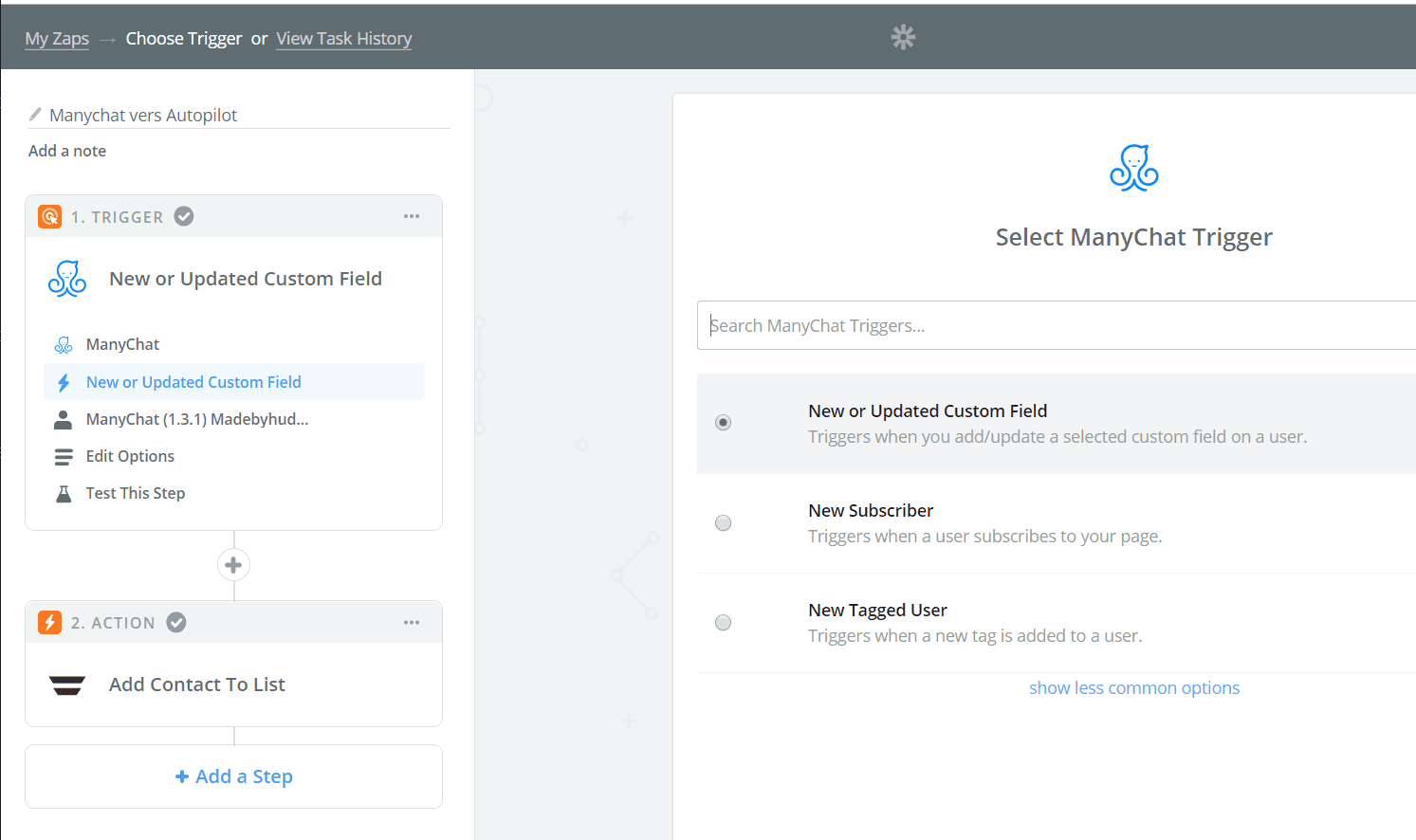Click 'Triggers when a new tag is added' description
1416x840 pixels.
(975, 636)
